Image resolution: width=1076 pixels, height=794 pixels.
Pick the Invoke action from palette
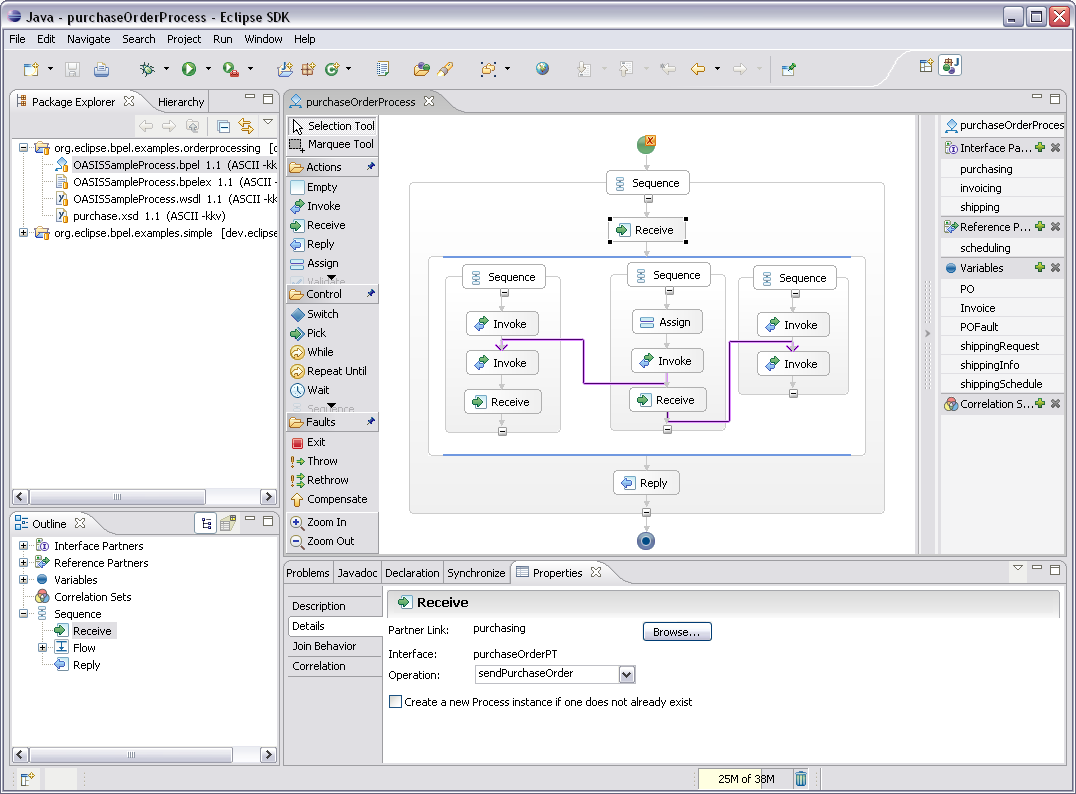(x=323, y=206)
